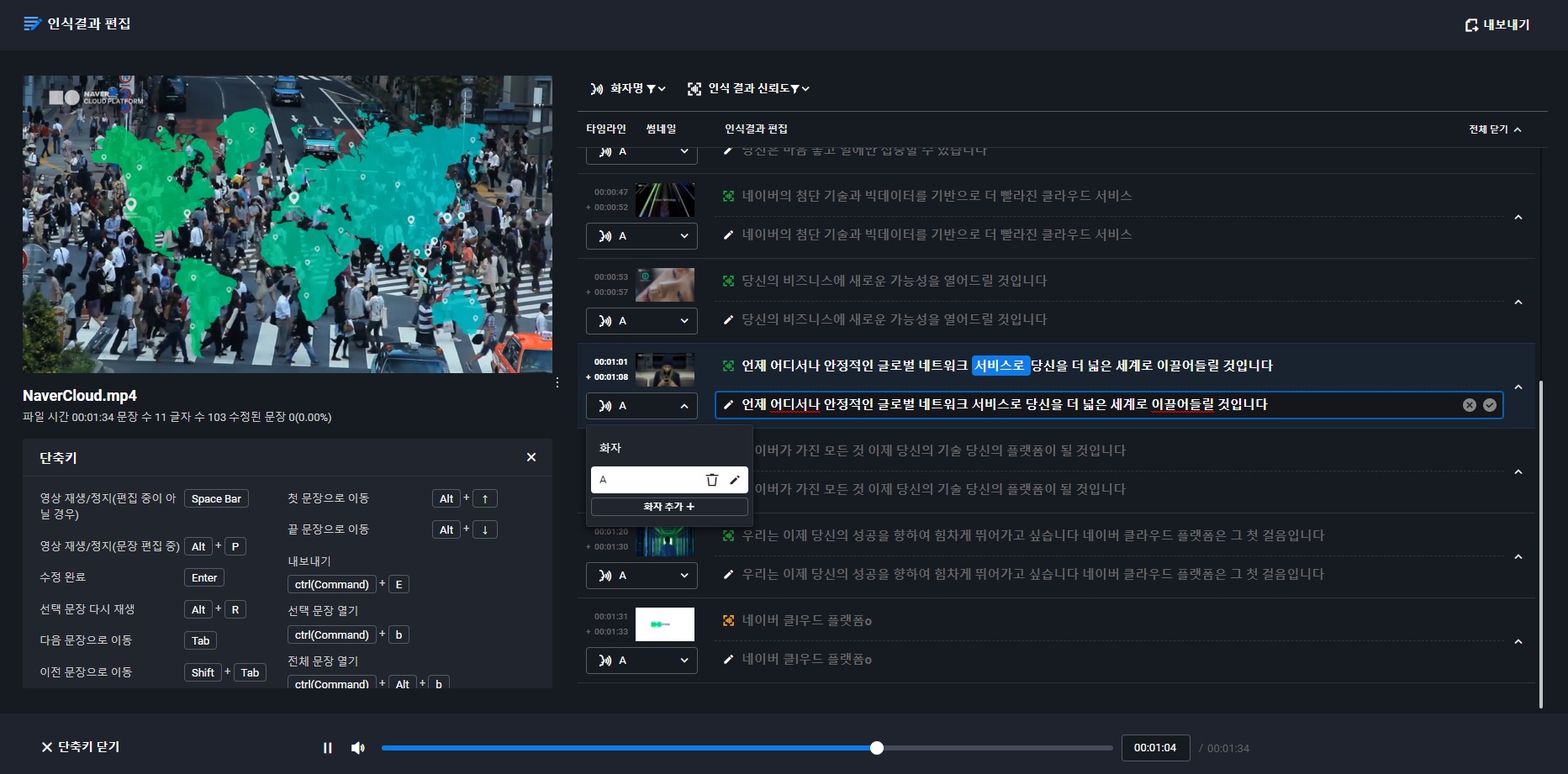This screenshot has width=1568, height=774.
Task: Click orange confidence icon for 네이버 클라우드 플랫폼o
Action: 728,620
